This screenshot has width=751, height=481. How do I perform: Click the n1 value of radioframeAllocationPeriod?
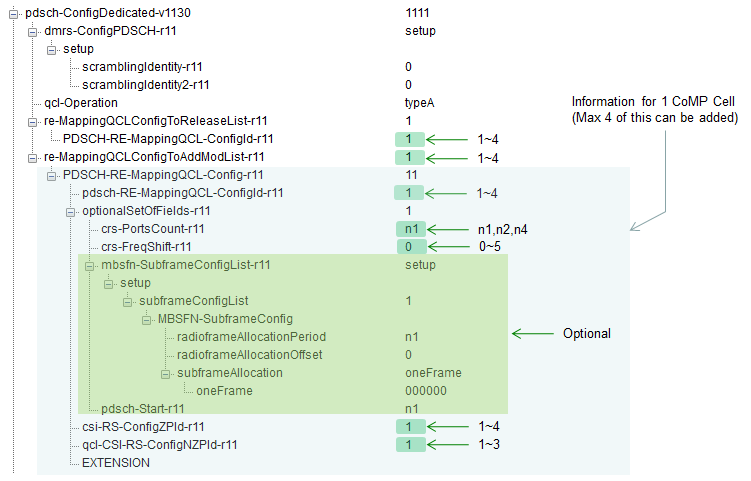tap(411, 337)
